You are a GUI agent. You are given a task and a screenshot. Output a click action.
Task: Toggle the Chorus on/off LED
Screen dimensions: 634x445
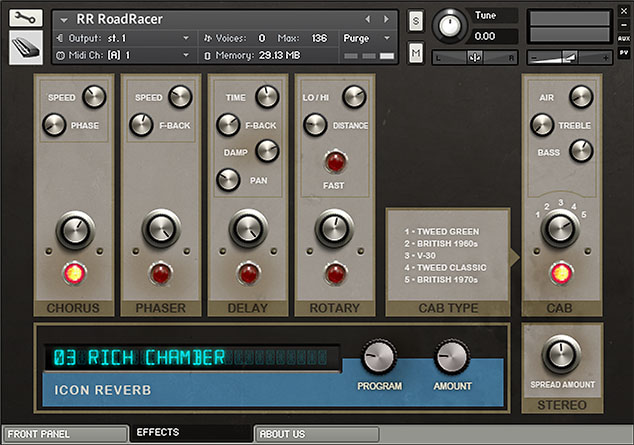(74, 273)
